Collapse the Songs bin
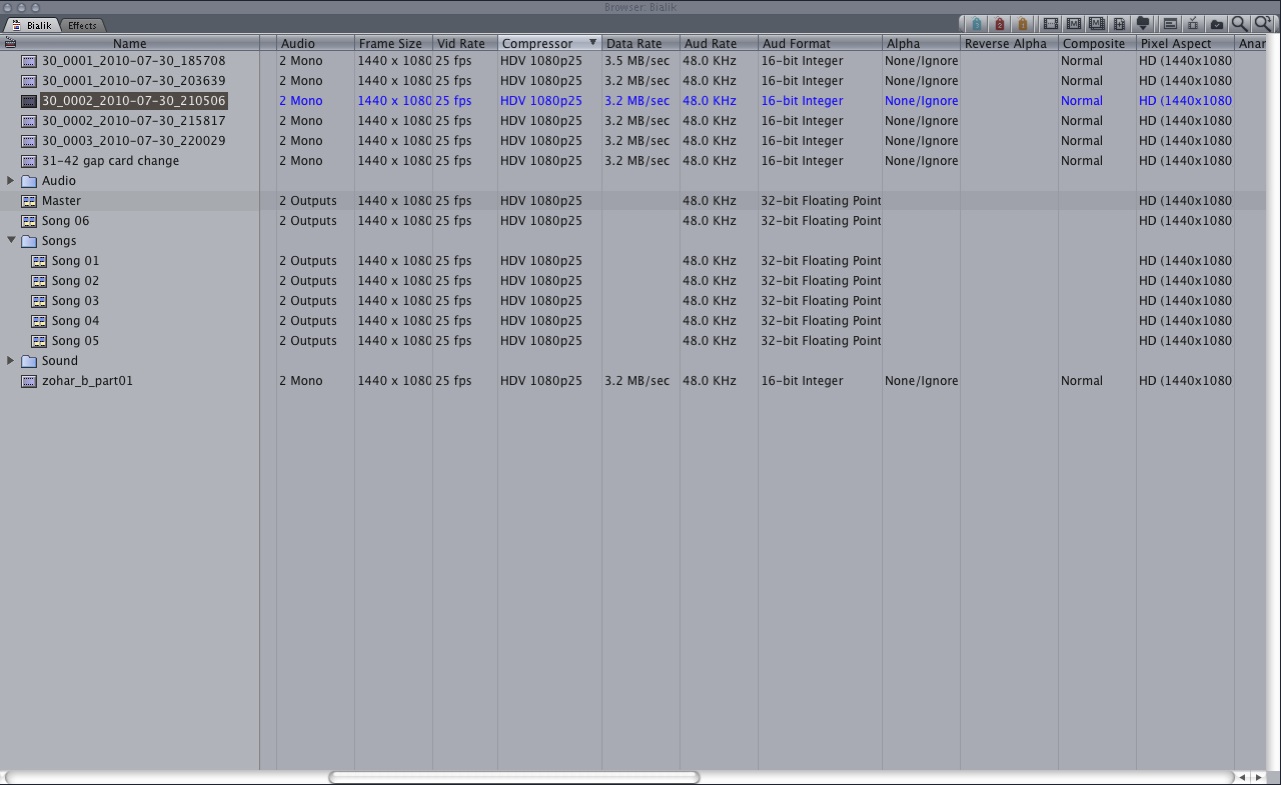 (11, 241)
